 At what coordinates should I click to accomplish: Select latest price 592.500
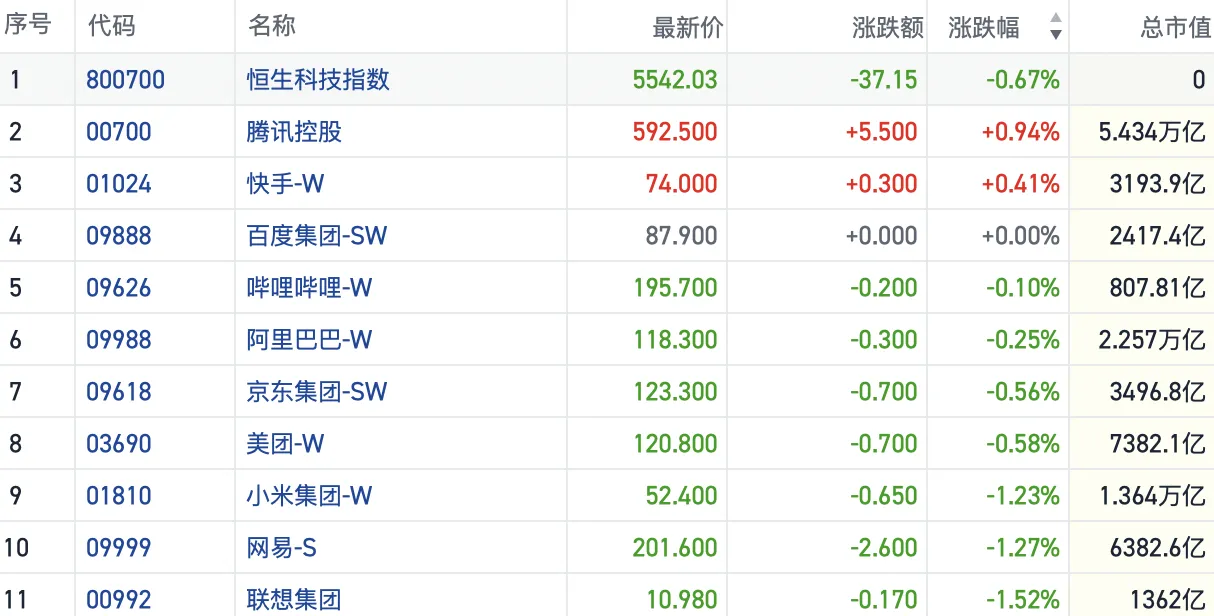[675, 132]
